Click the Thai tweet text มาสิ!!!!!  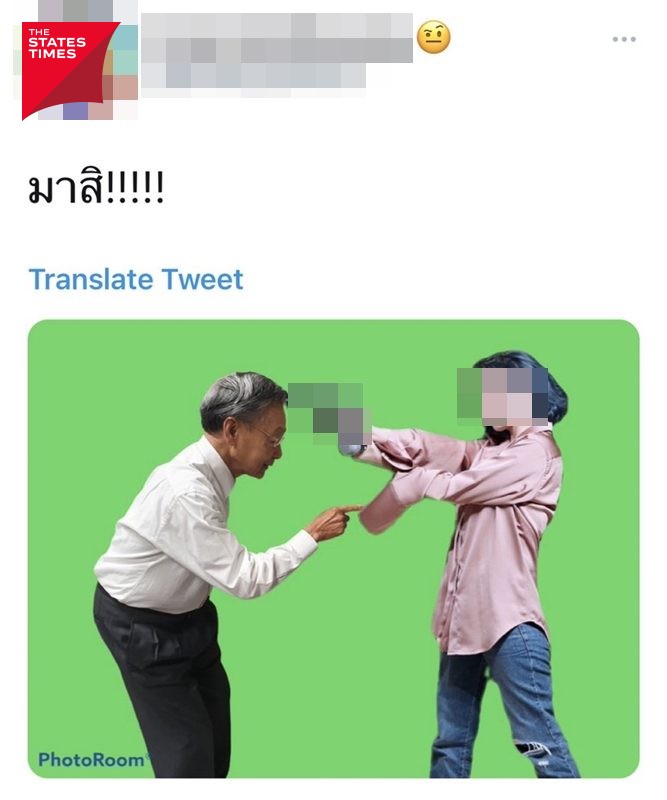pos(96,188)
